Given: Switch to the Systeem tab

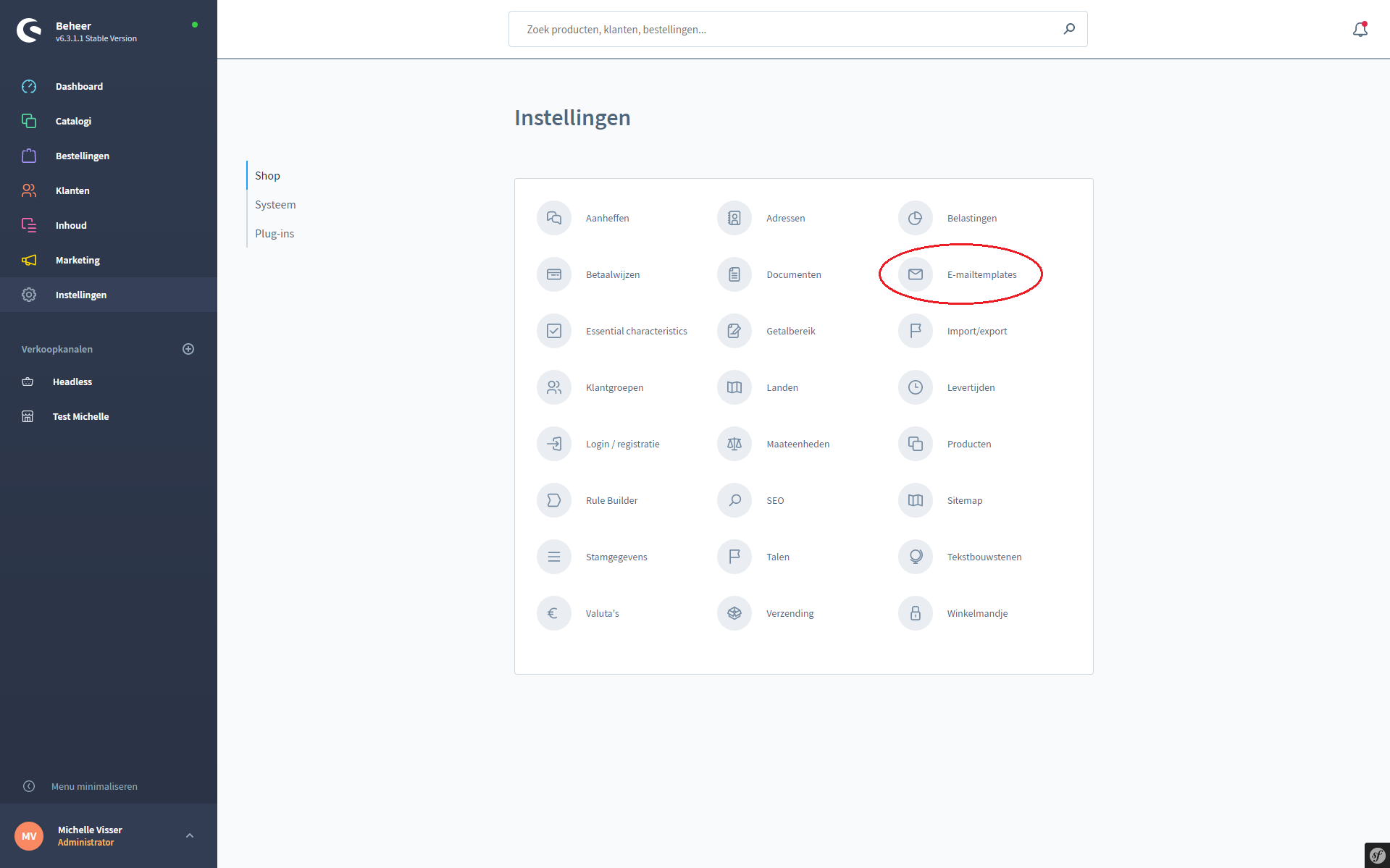Looking at the screenshot, I should [x=275, y=205].
